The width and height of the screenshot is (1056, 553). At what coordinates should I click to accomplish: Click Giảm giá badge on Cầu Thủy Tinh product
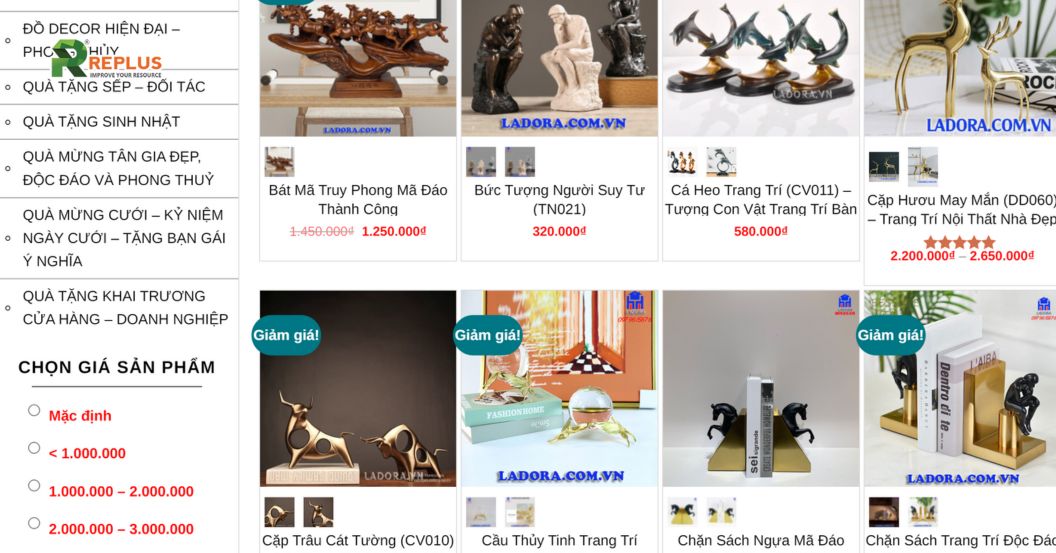[x=488, y=335]
